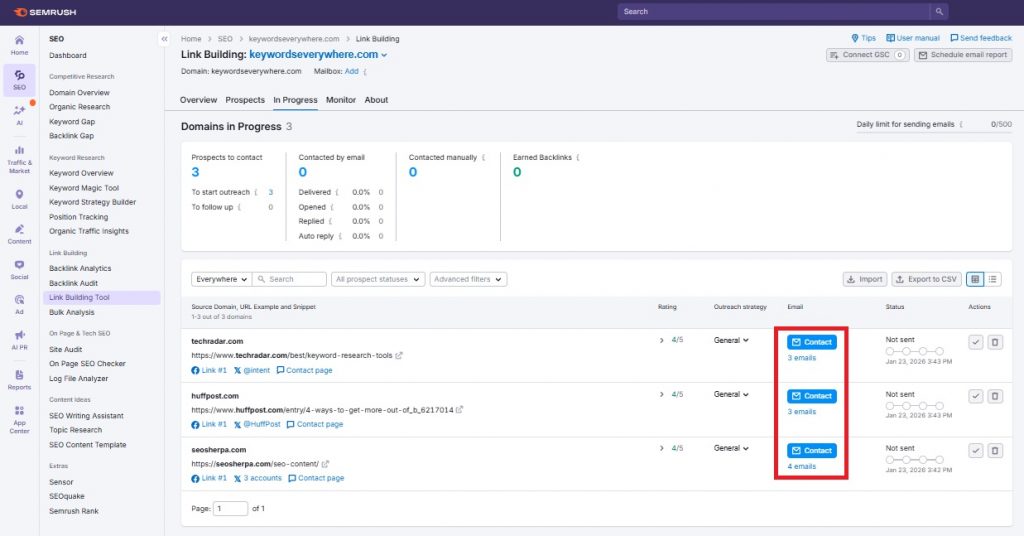Viewport: 1024px width, 536px height.
Task: Open the Content section icon
Action: click(x=20, y=234)
